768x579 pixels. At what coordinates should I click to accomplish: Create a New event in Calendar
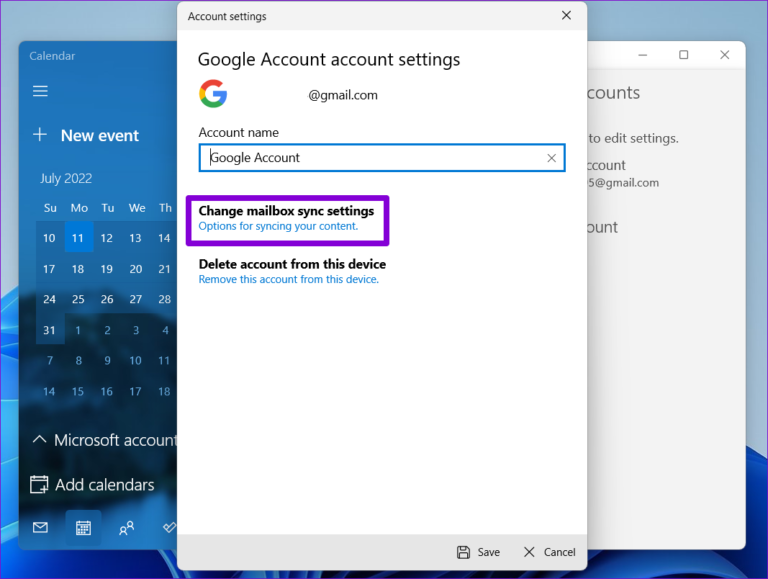(100, 136)
